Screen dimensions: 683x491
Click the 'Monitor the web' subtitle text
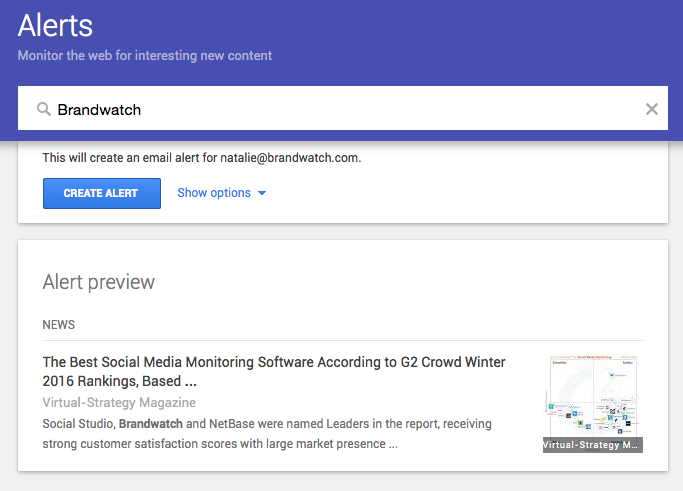click(145, 55)
